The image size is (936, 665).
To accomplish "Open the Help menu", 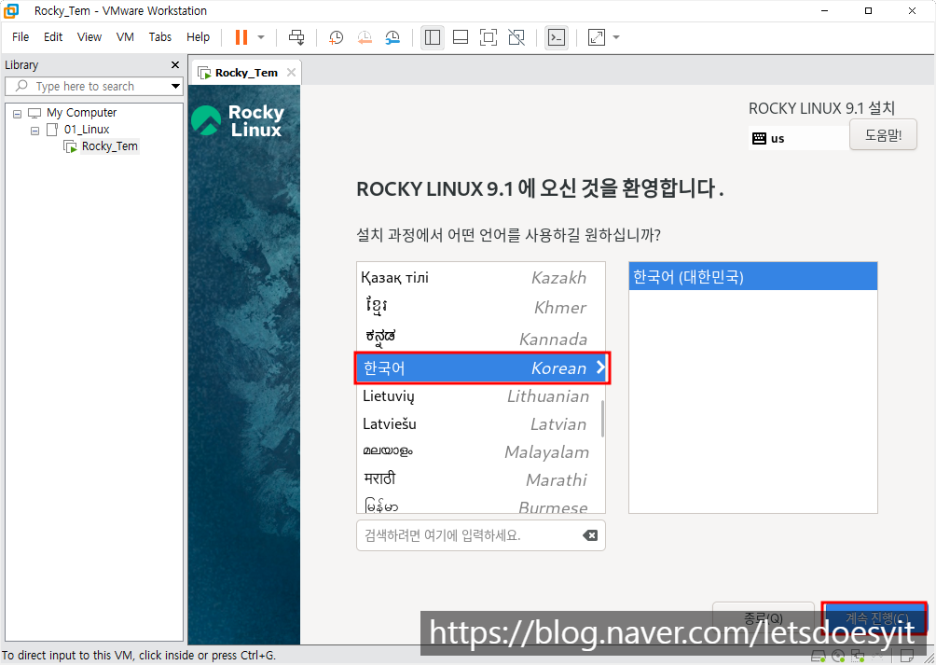I will (x=198, y=37).
